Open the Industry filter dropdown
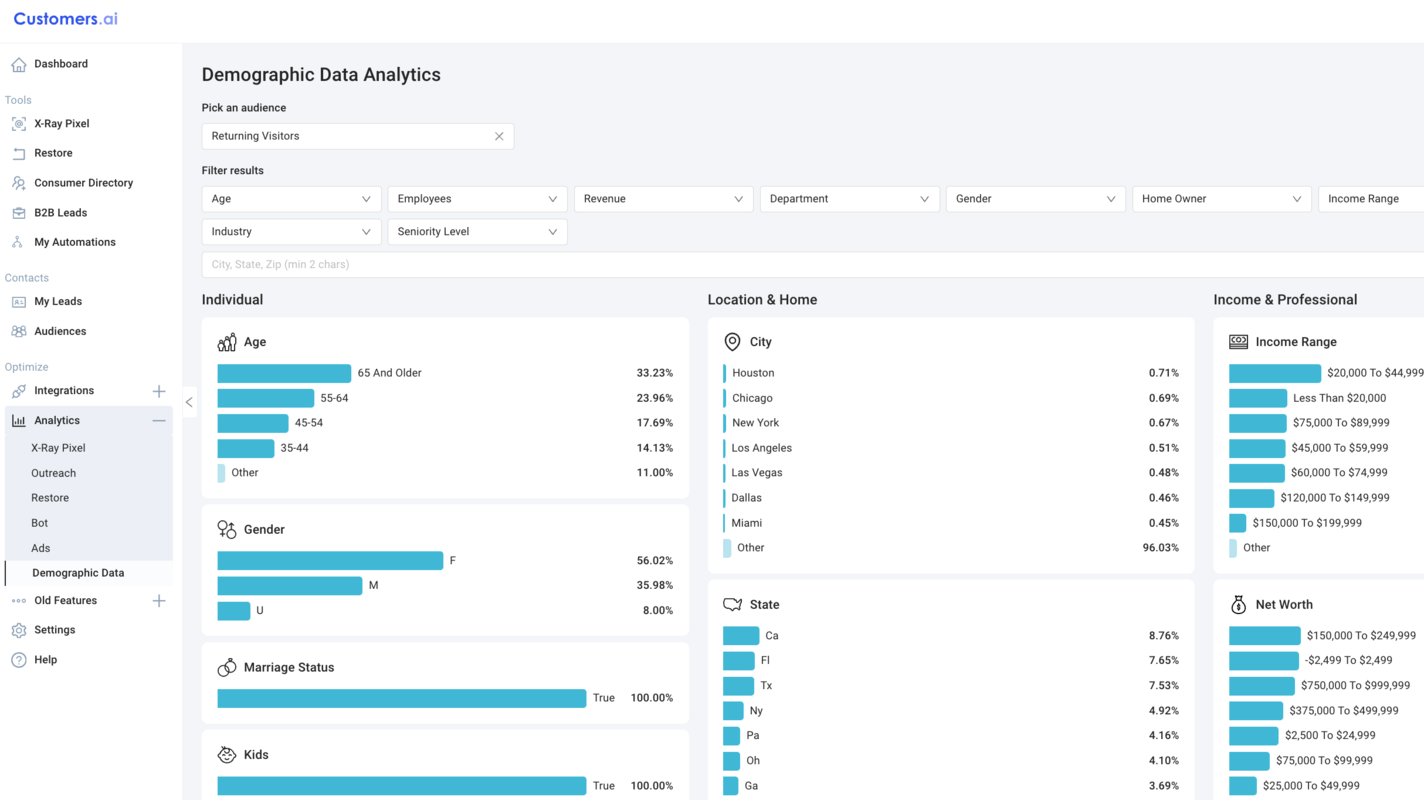The width and height of the screenshot is (1424, 800). (x=290, y=231)
